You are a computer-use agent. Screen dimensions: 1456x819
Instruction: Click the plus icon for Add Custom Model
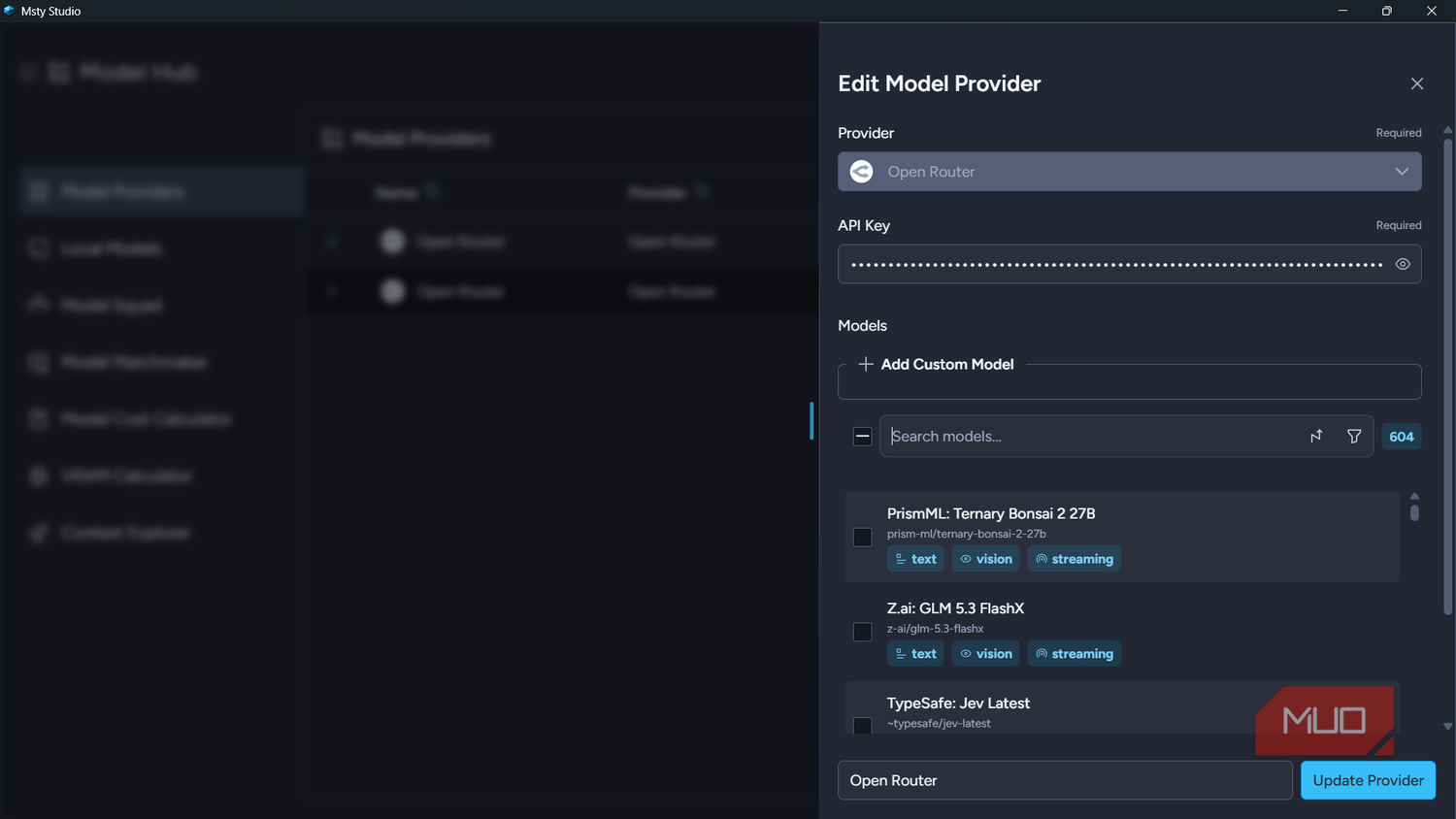tap(866, 364)
